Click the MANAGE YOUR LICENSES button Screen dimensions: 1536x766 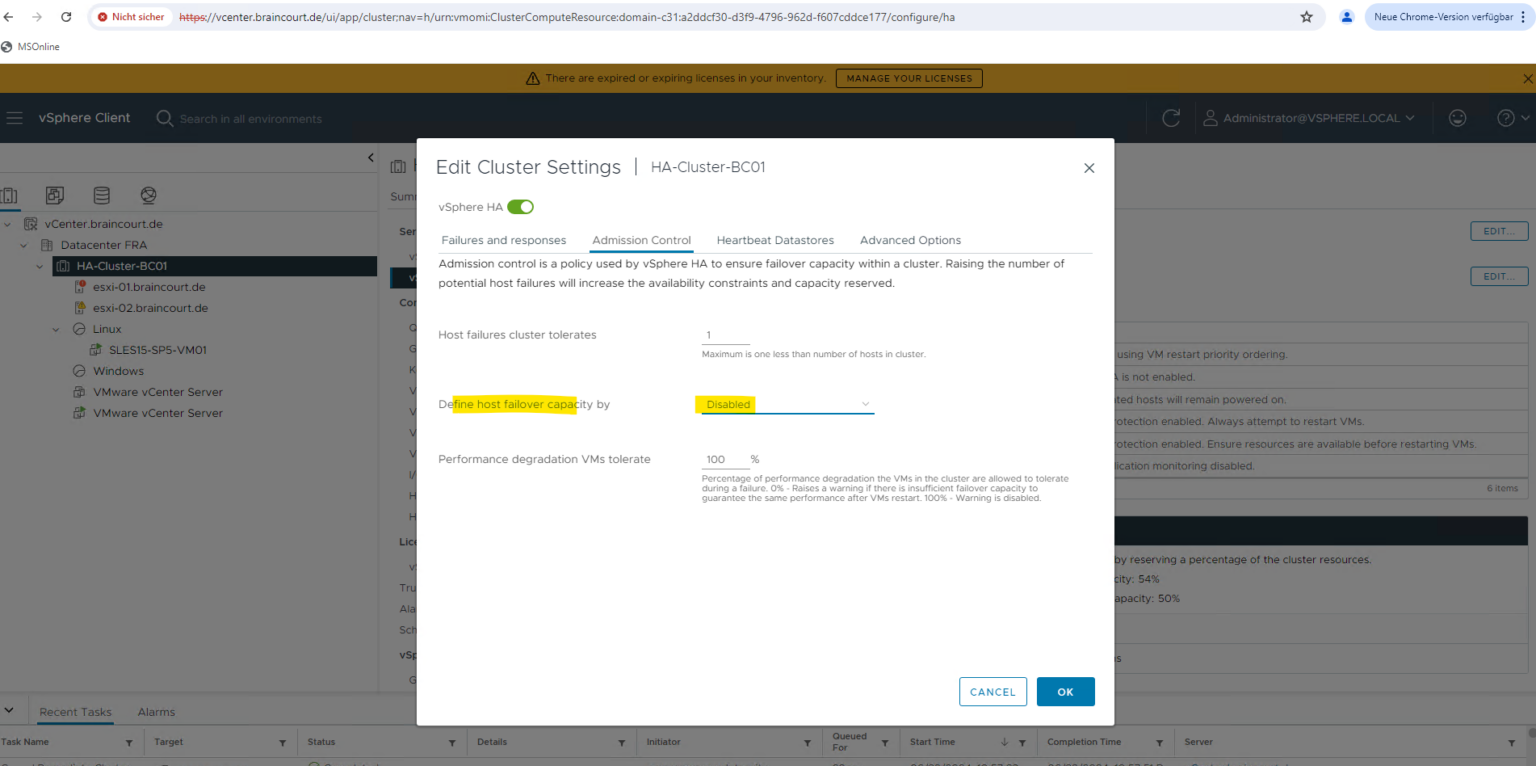[x=908, y=78]
